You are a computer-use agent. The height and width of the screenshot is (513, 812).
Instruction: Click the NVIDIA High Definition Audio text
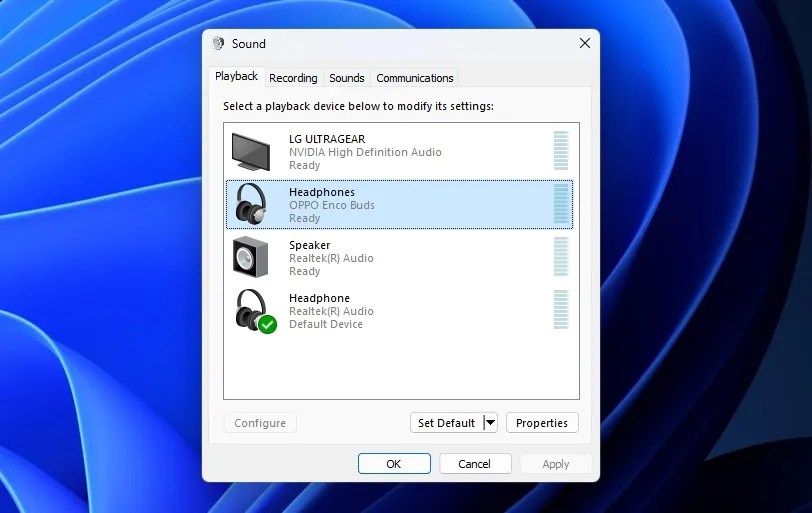pyautogui.click(x=365, y=152)
